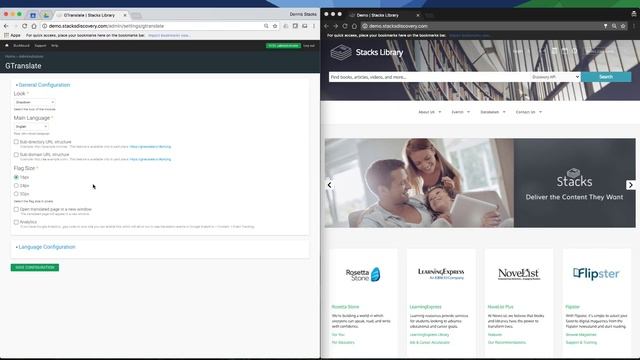The image size is (640, 360).
Task: Click Log out in admin toolbar
Action: coord(309,46)
